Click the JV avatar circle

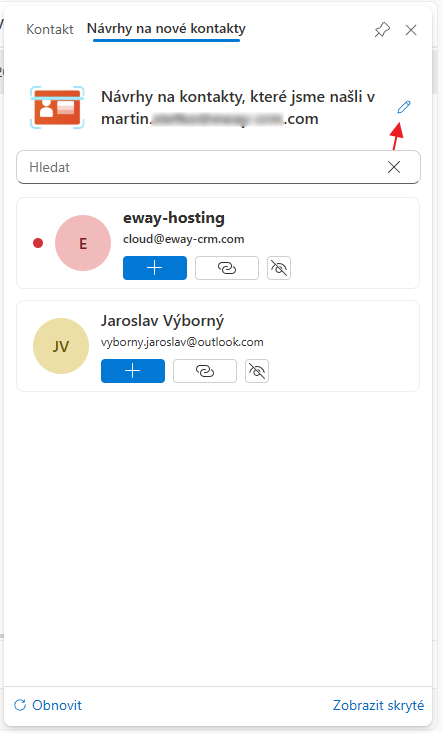(x=61, y=346)
